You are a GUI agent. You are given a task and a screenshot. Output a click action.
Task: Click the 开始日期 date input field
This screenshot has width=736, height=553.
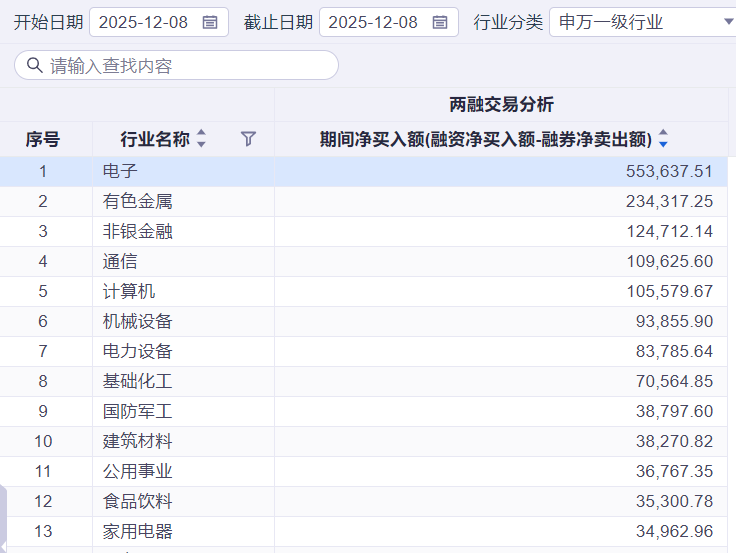coord(159,22)
